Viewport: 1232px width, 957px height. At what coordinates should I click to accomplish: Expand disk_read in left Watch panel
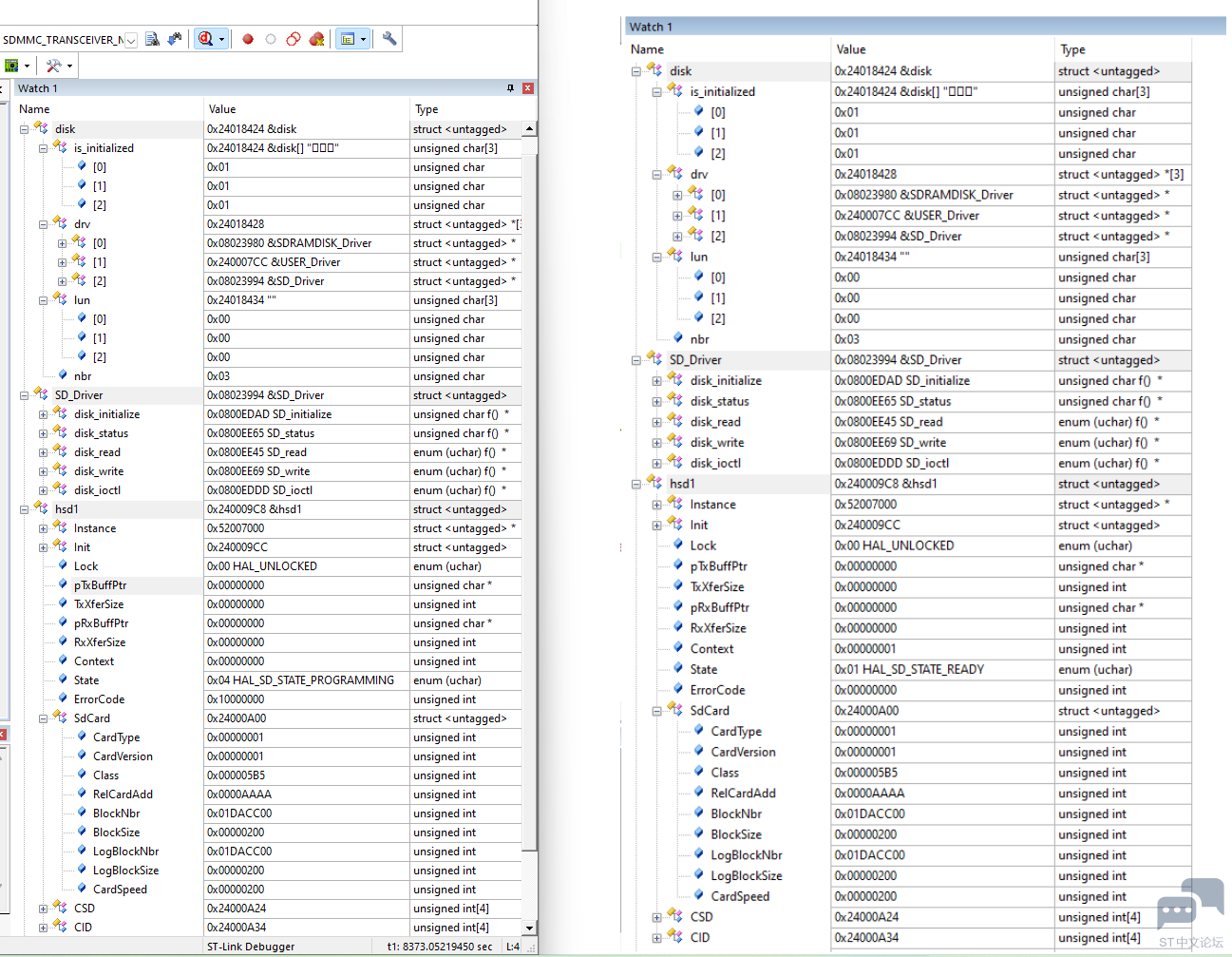(x=43, y=452)
